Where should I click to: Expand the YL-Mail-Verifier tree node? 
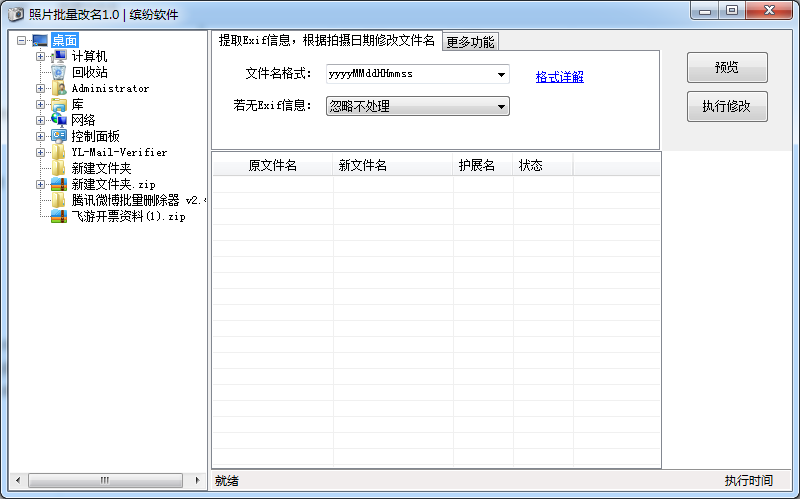(40, 152)
